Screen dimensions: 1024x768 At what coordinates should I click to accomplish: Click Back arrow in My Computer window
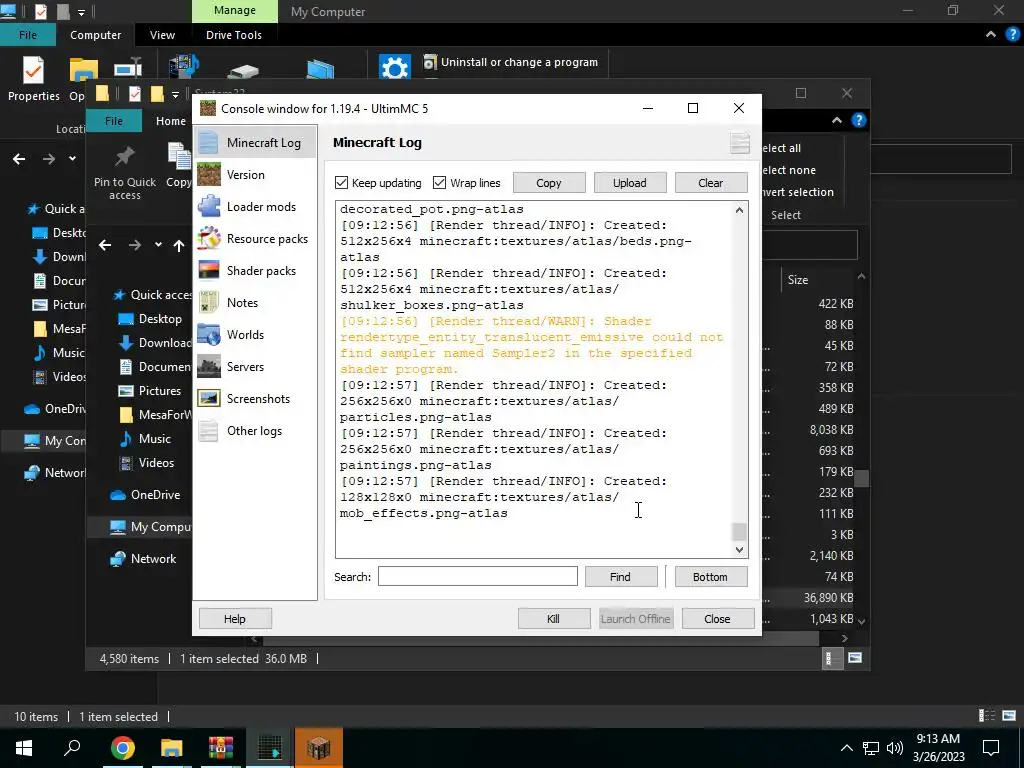point(19,159)
